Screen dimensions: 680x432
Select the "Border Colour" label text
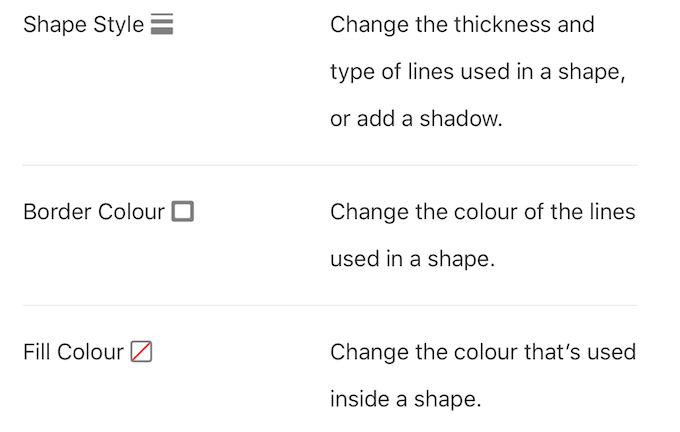pyautogui.click(x=93, y=212)
